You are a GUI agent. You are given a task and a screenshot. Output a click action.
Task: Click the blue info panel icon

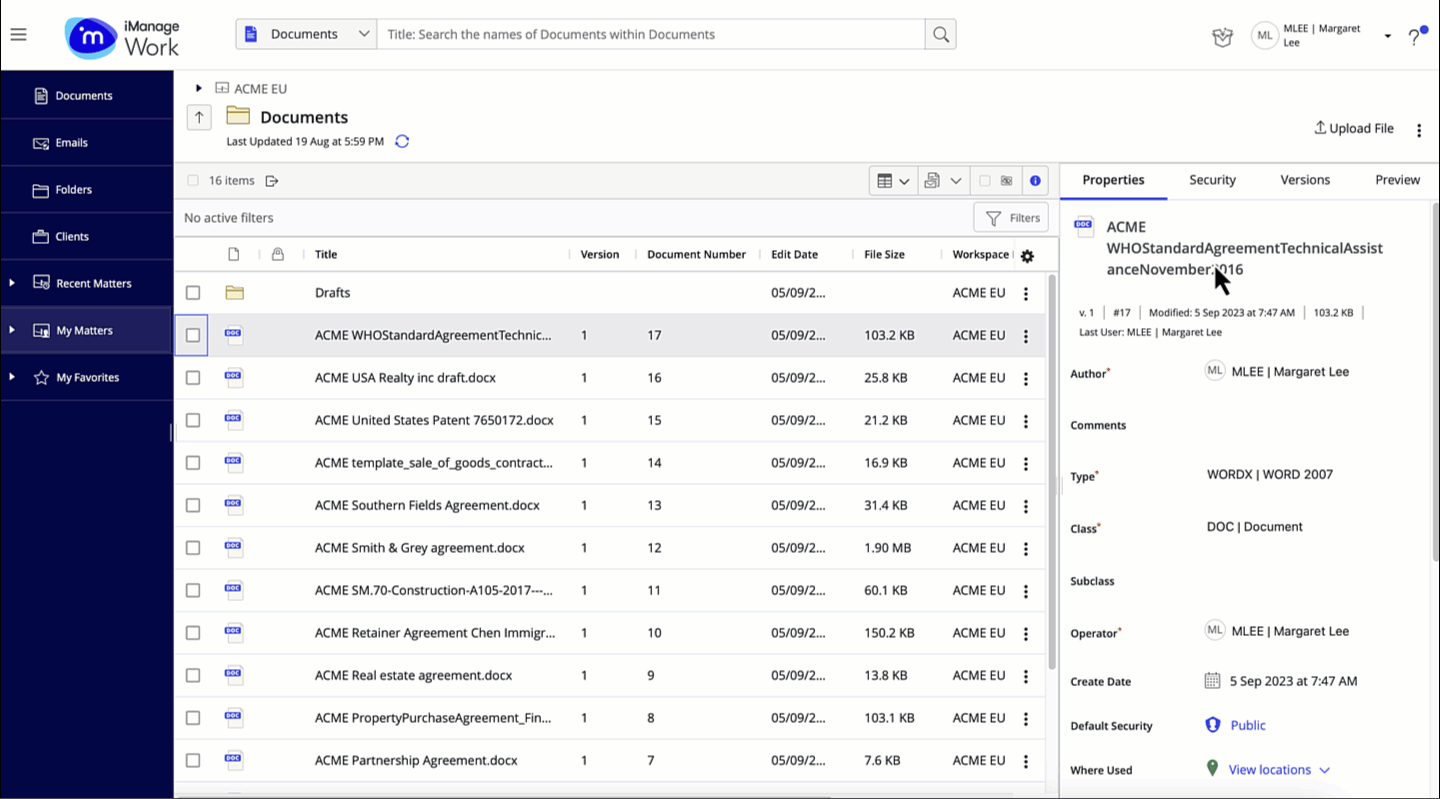point(1035,181)
